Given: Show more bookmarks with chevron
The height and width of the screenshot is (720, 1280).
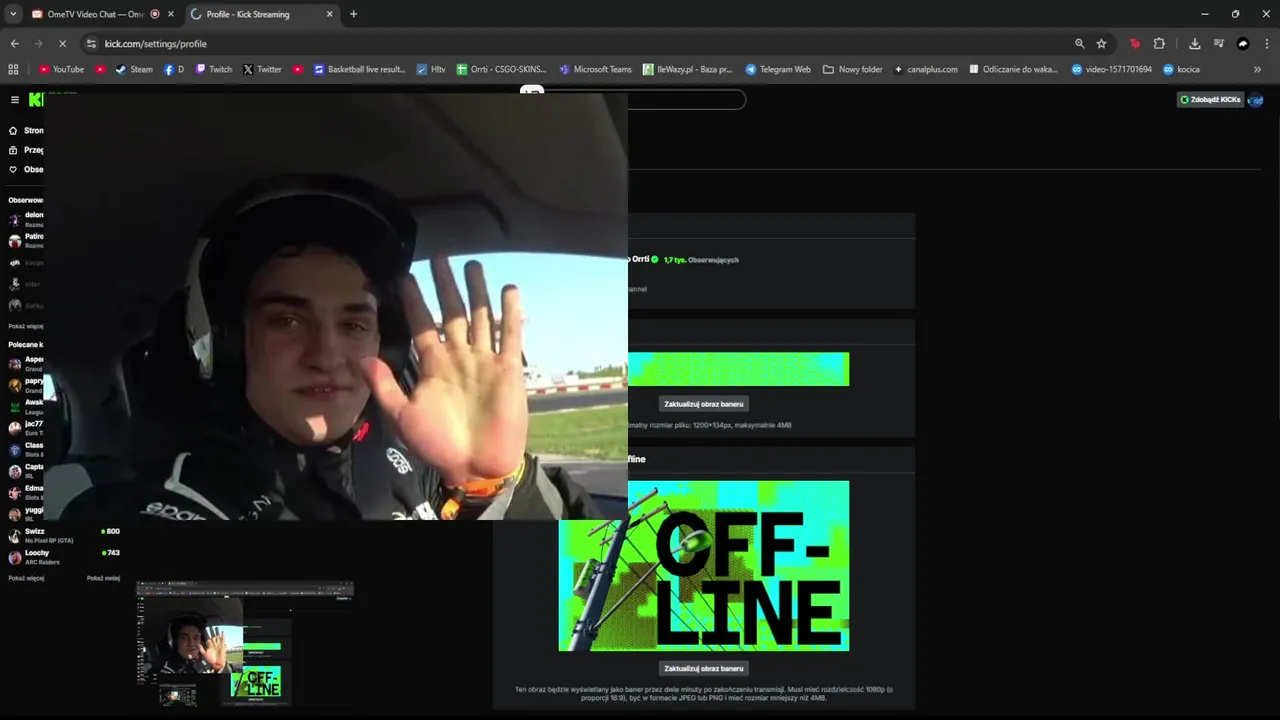Looking at the screenshot, I should point(1257,70).
